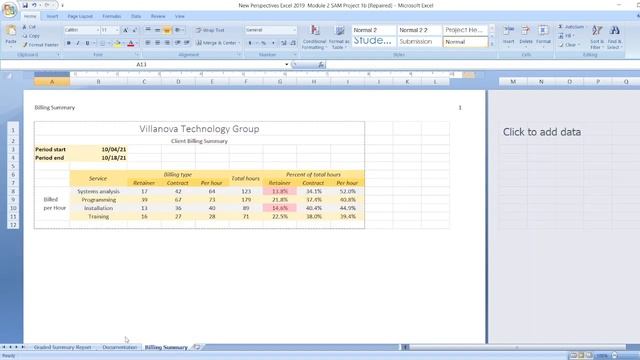Expand the Merge & Center dropdown arrow
This screenshot has height=360, width=640.
(239, 43)
